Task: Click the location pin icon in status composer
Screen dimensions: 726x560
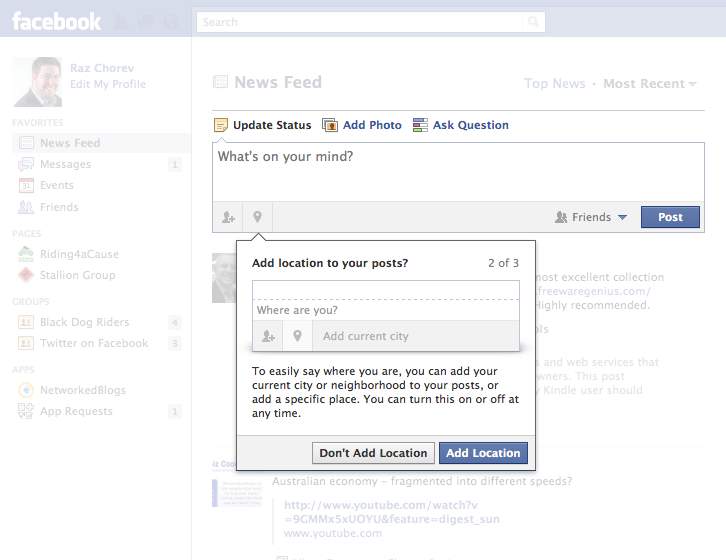Action: (x=257, y=217)
